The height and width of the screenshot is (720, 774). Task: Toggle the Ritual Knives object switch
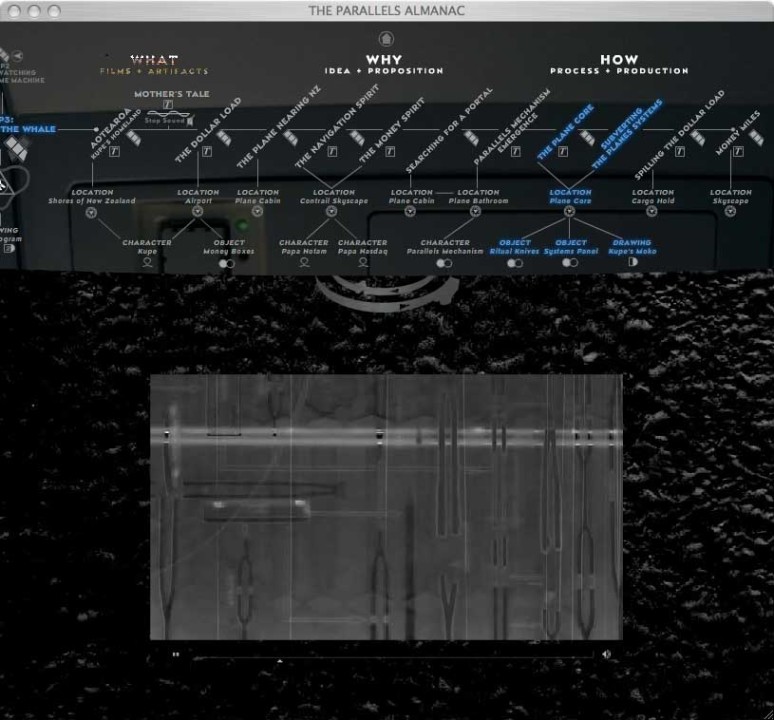point(515,264)
